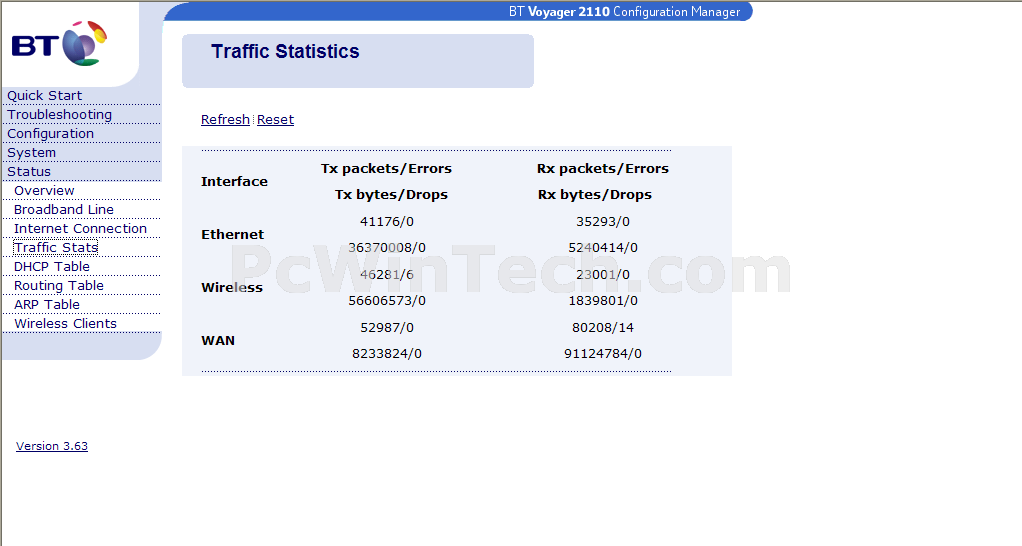This screenshot has height=546, width=1022.
Task: Open Internet Connection page
Action: coord(80,229)
